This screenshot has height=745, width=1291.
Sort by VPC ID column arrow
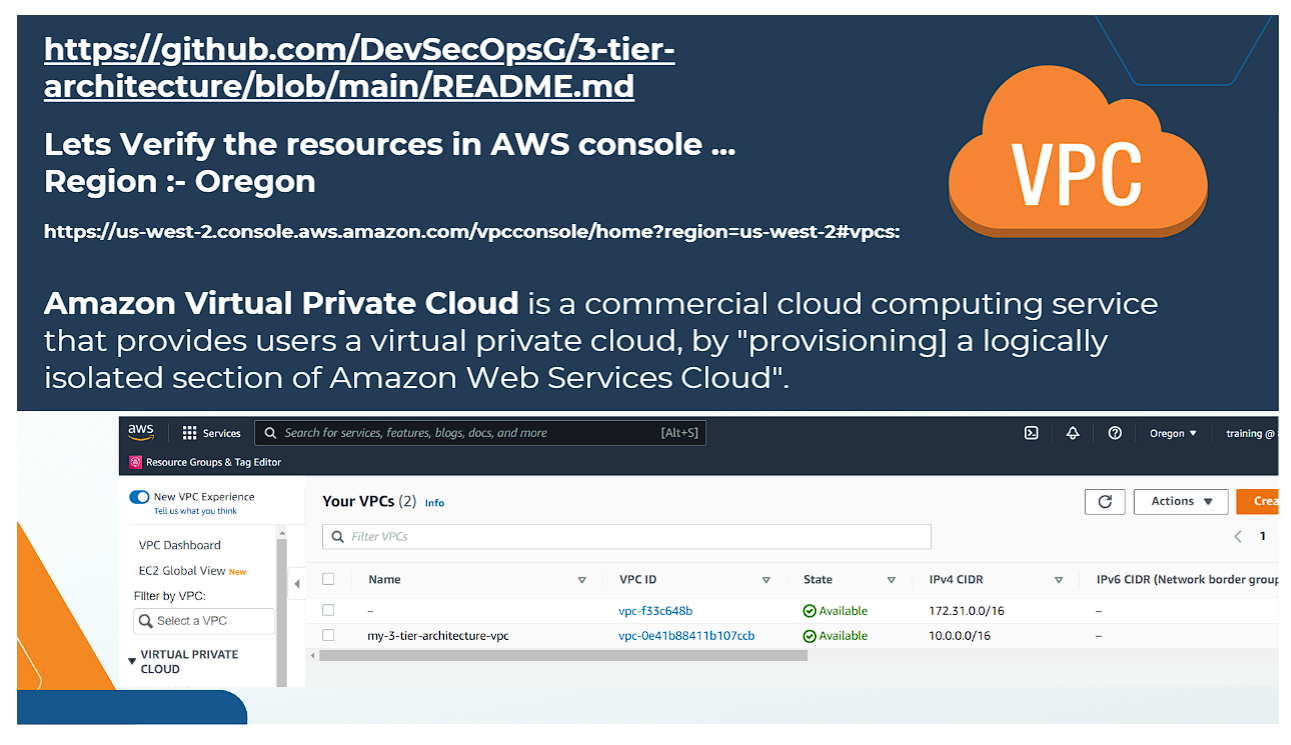(x=766, y=580)
